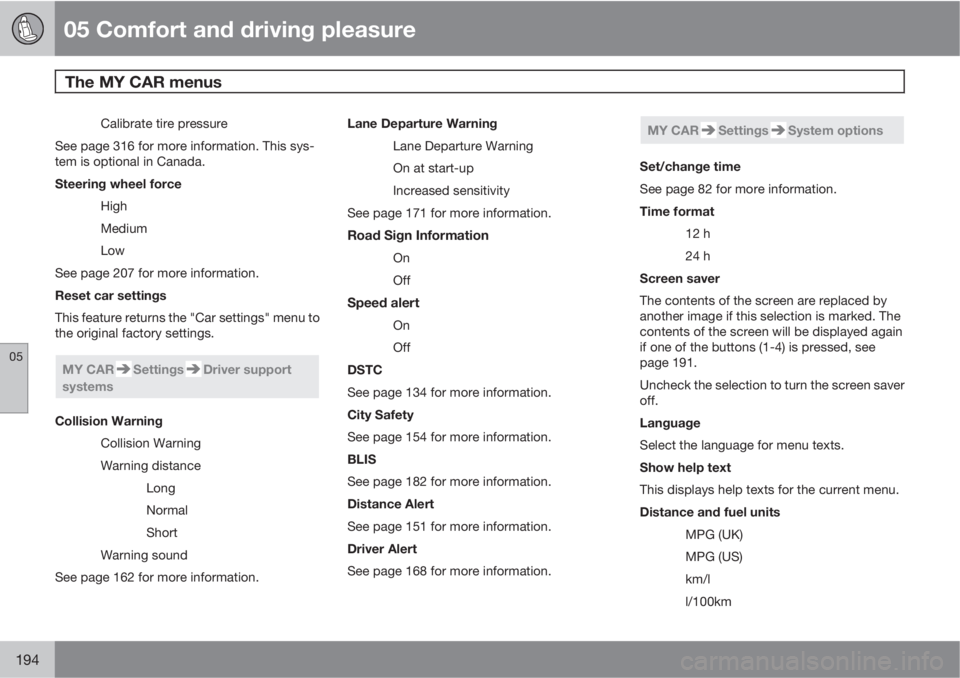
Task: Select the '05 Comfort and driving pleasure' heading
Action: [x=239, y=29]
